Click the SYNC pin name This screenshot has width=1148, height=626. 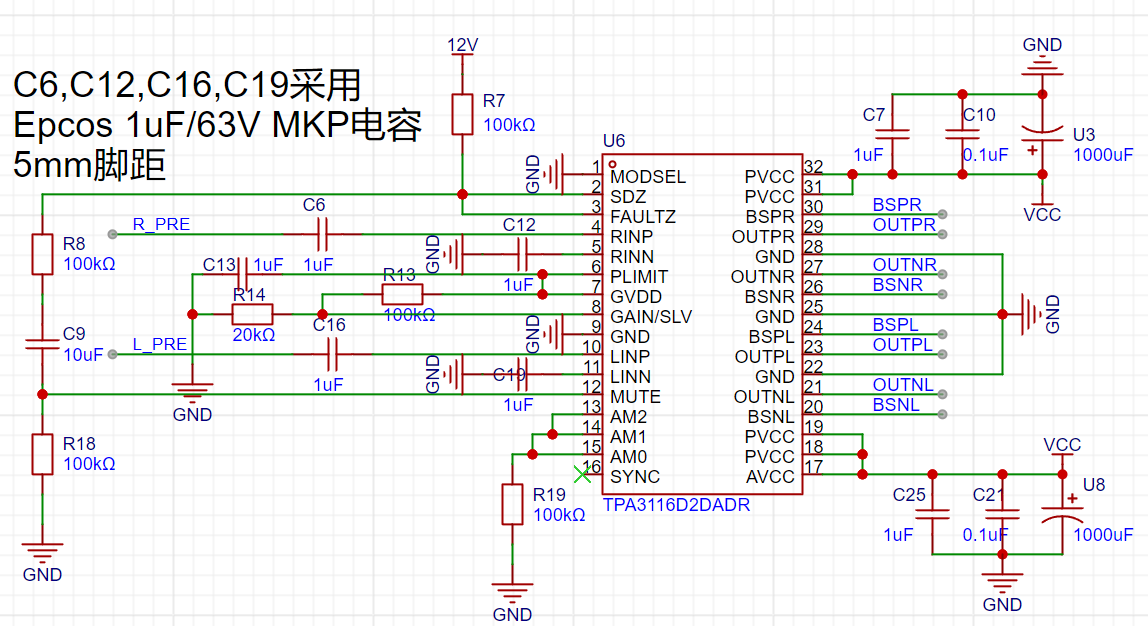point(635,477)
